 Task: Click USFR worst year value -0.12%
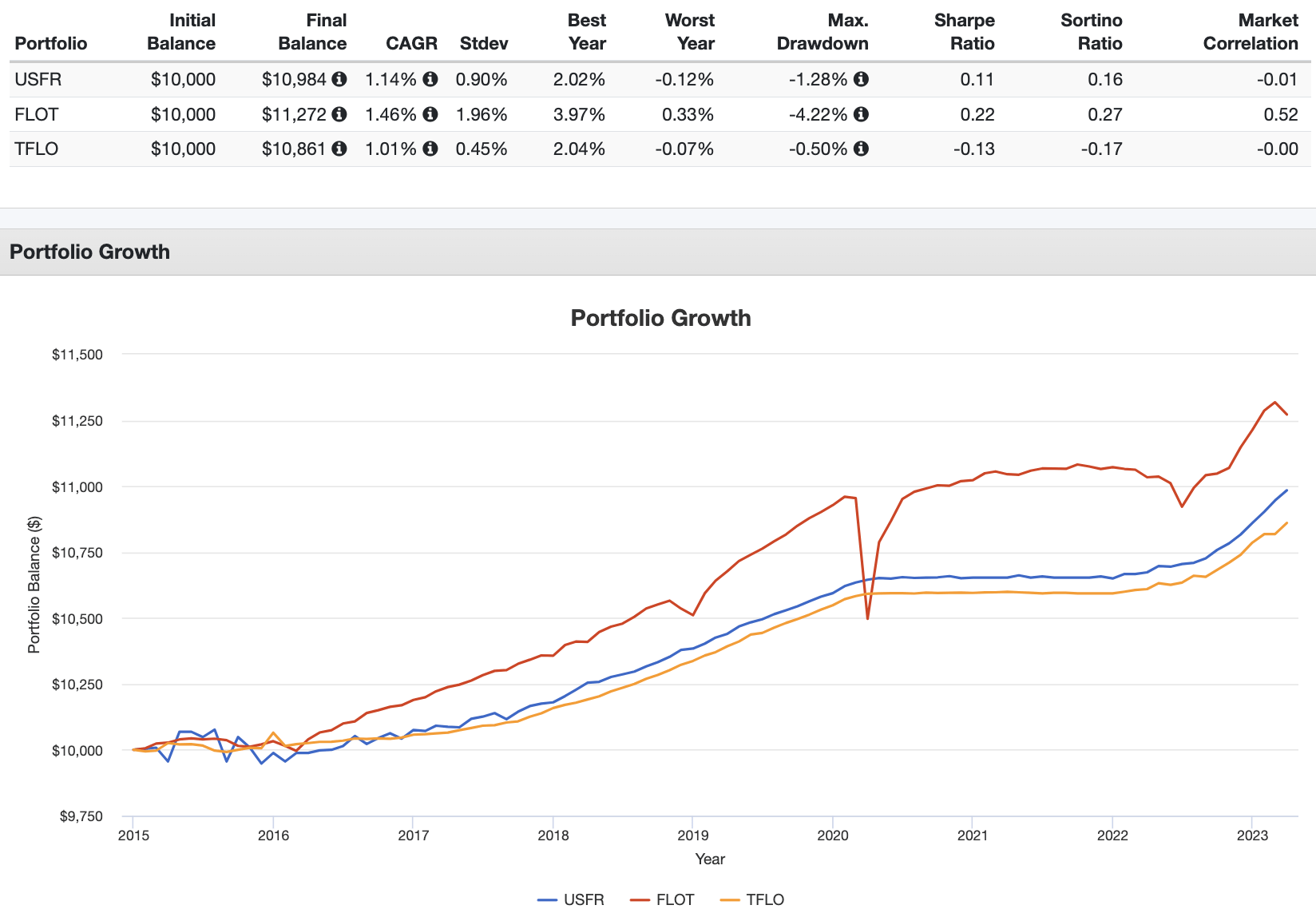pyautogui.click(x=684, y=79)
